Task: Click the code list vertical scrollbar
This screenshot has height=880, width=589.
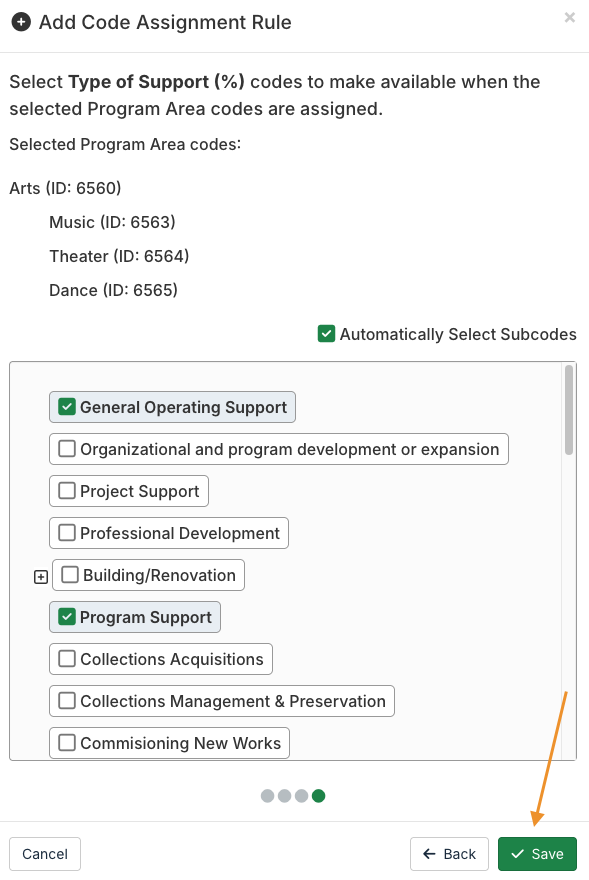Action: 569,410
